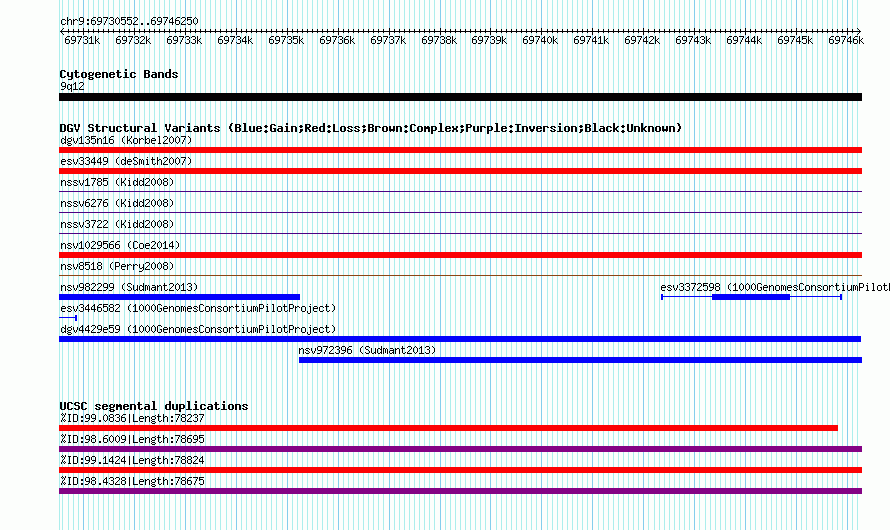Click the nsv982299 (Sudmant2013) label
The width and height of the screenshot is (890, 530).
pyautogui.click(x=129, y=287)
